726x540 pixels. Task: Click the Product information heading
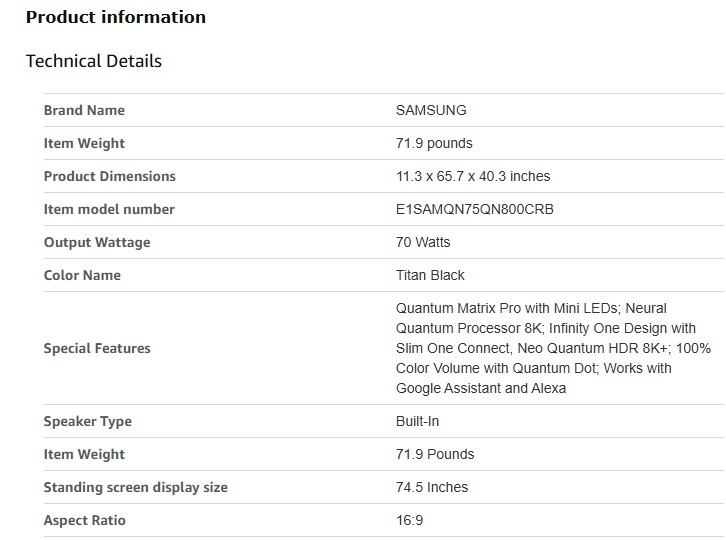[x=116, y=17]
